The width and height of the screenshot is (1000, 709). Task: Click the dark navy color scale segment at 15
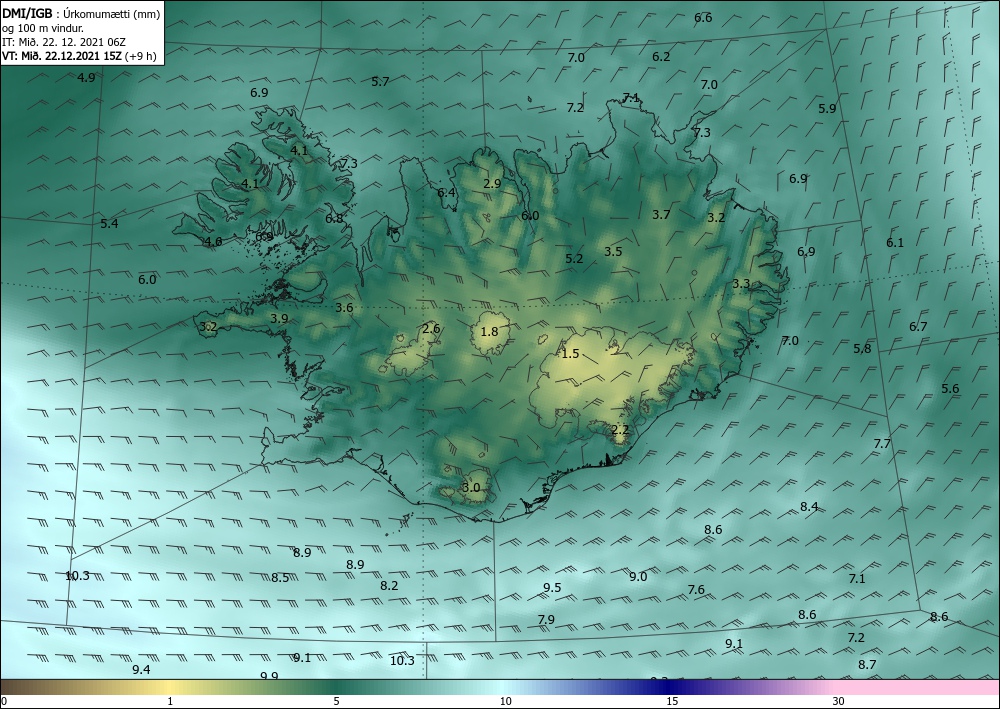click(x=672, y=687)
